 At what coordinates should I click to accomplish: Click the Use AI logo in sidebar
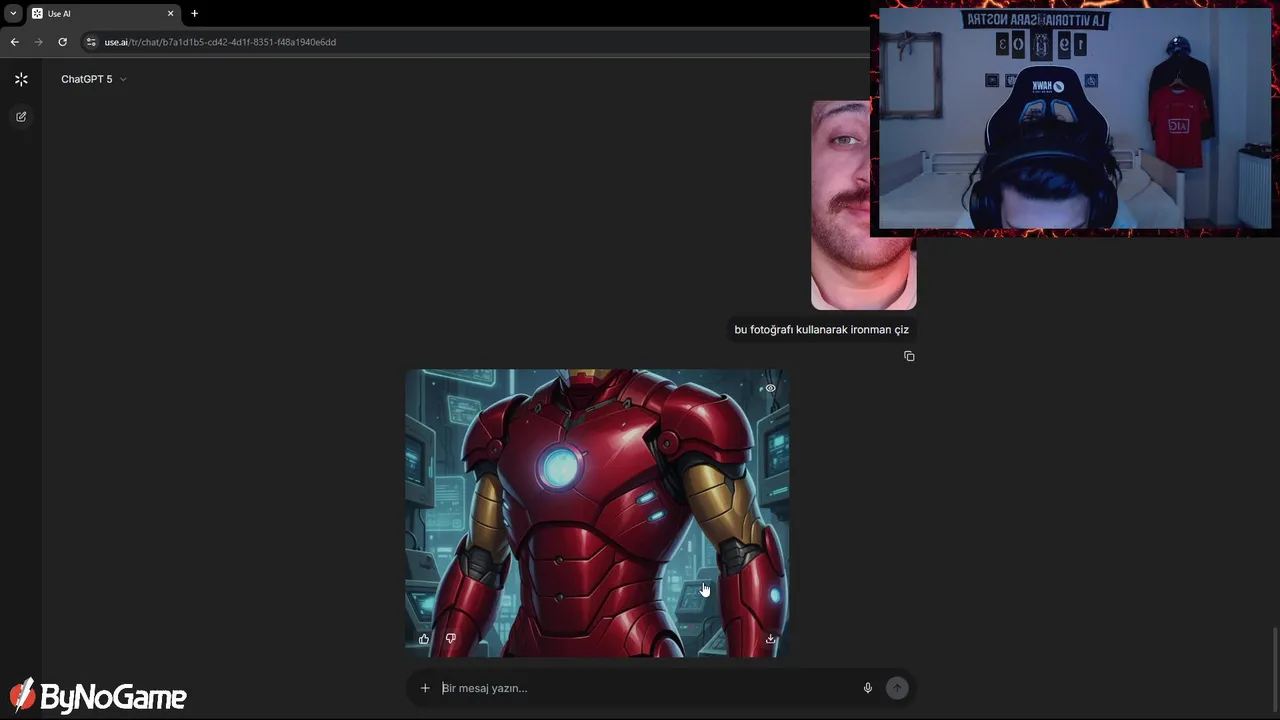[21, 79]
